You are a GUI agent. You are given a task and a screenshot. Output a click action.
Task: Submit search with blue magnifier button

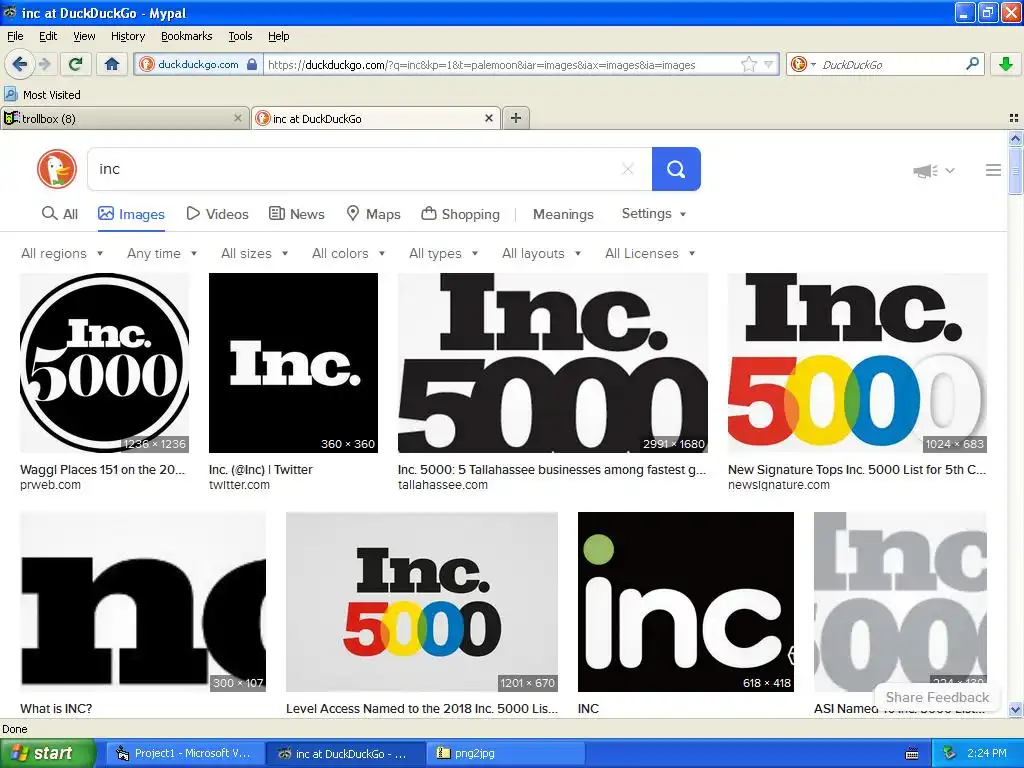676,169
